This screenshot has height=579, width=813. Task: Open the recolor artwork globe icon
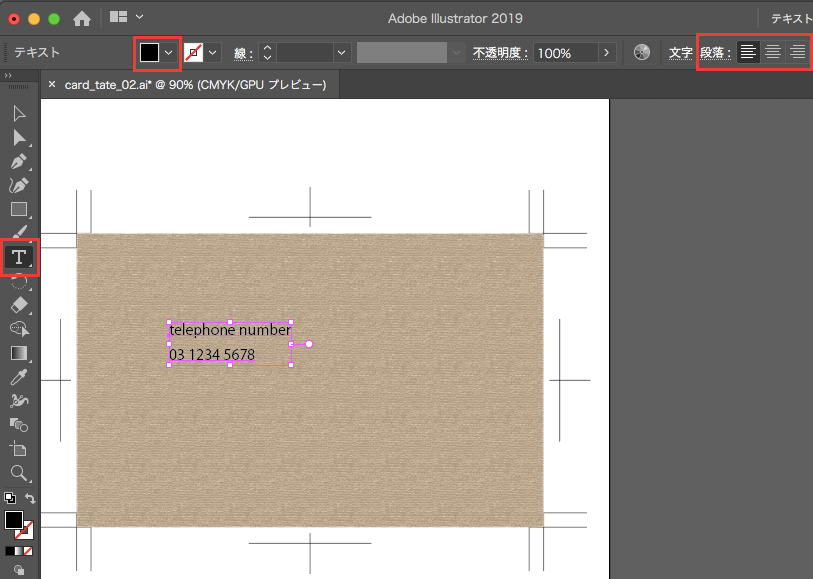(x=642, y=52)
